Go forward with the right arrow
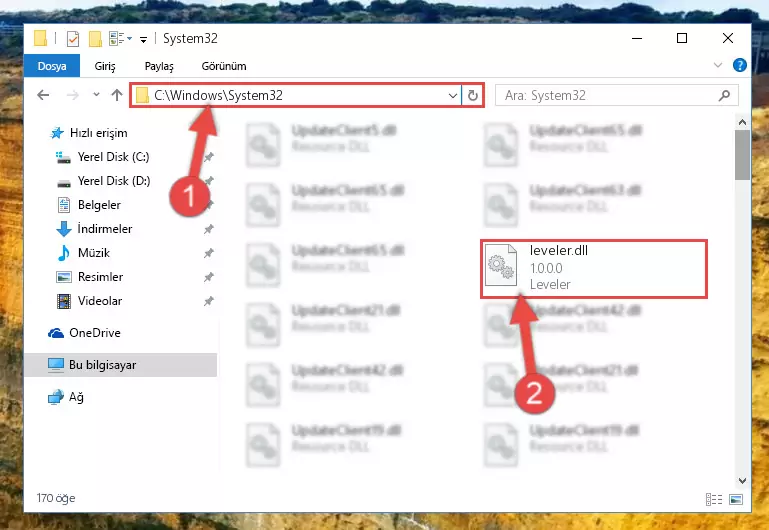Viewport: 769px width, 530px height. point(73,95)
